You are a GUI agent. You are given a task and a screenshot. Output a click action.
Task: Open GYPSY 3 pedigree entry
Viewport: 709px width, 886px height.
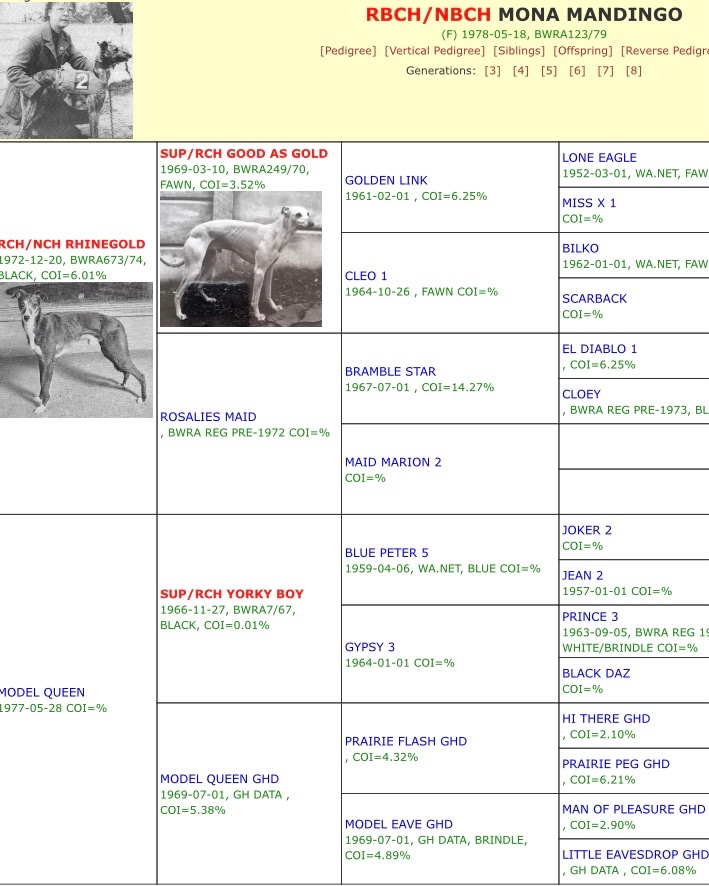point(369,647)
